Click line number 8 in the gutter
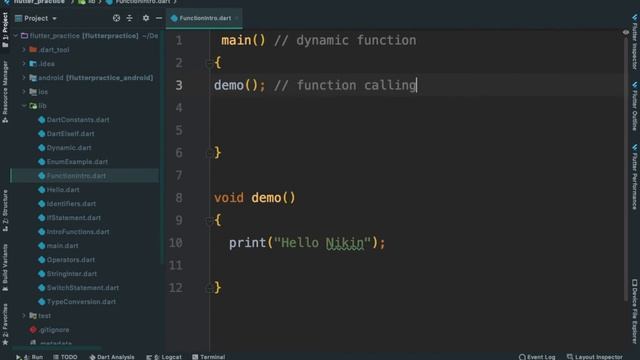640x360 pixels. 179,198
